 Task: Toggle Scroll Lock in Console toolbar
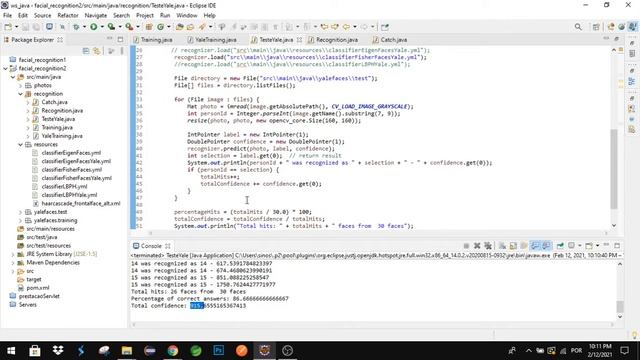pyautogui.click(x=513, y=246)
